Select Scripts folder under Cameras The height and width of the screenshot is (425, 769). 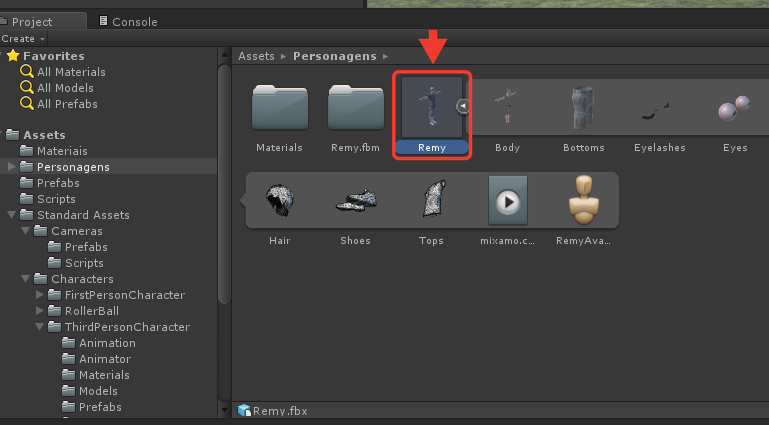(x=76, y=263)
